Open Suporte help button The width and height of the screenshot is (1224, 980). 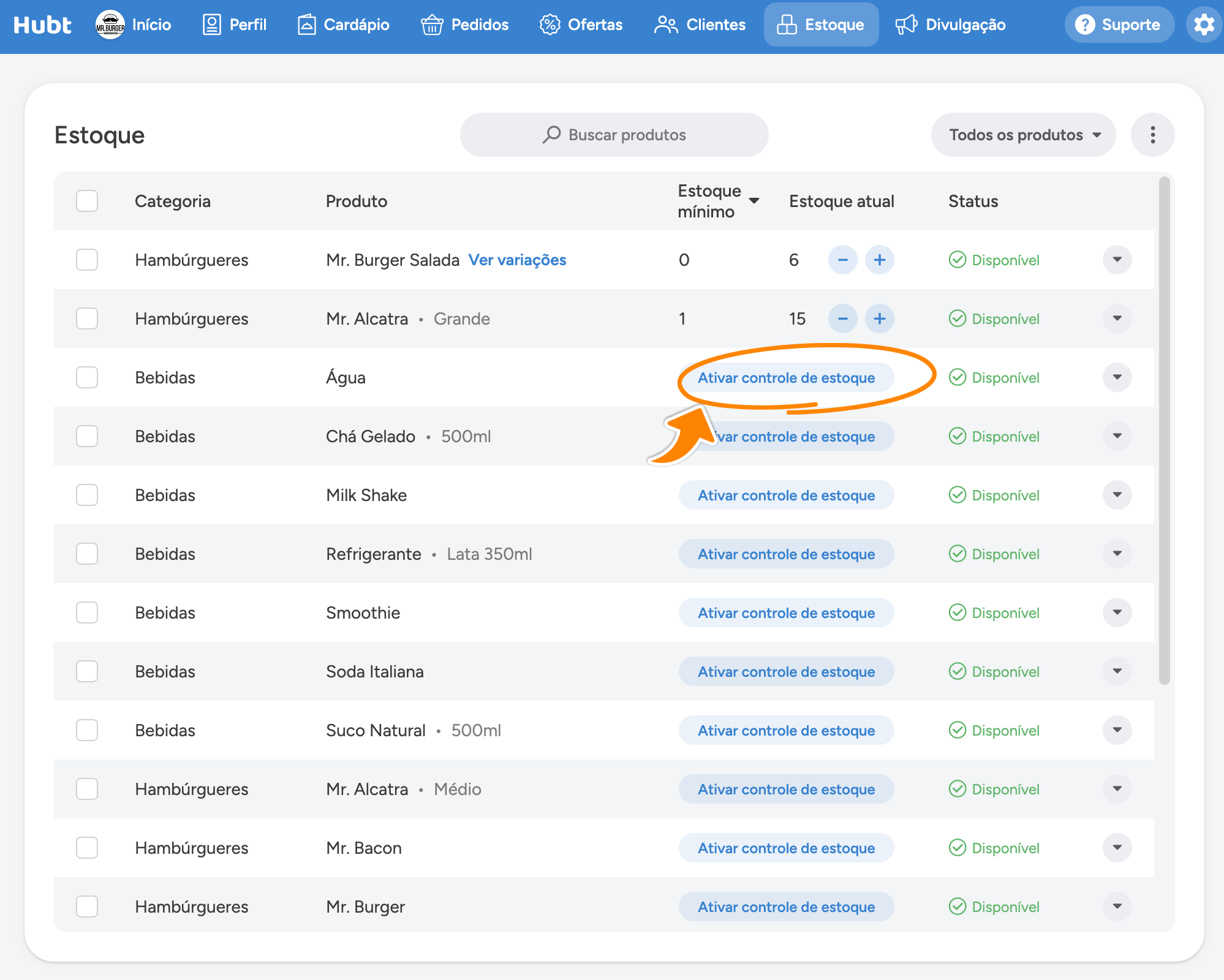1119,24
